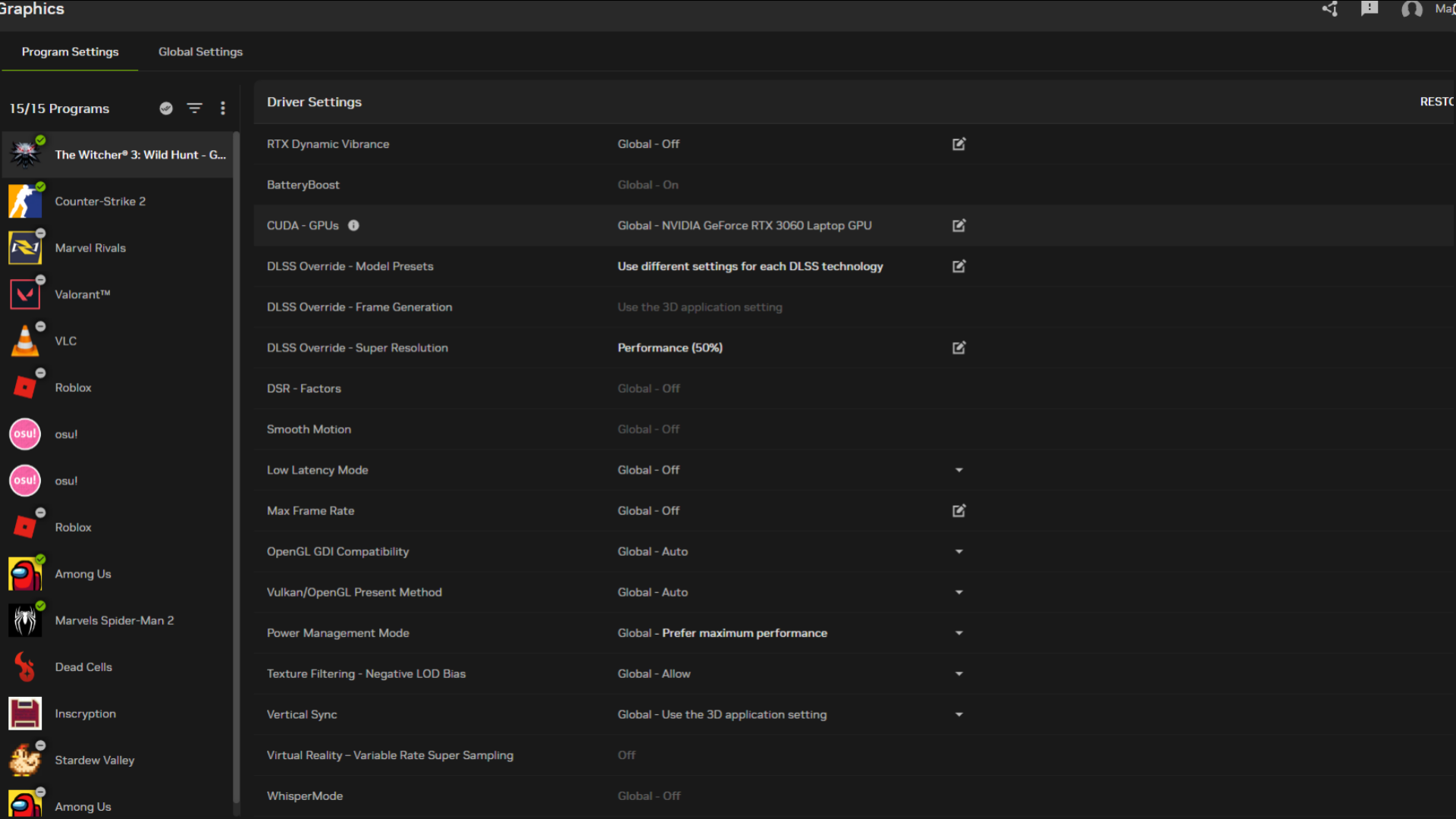Open the feedback notification icon
1456x819 pixels.
click(x=1370, y=9)
